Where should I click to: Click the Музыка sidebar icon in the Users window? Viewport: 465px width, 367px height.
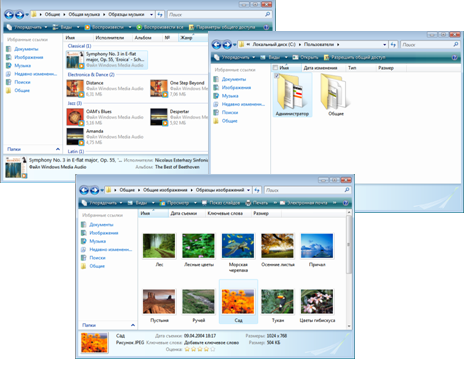pos(216,96)
